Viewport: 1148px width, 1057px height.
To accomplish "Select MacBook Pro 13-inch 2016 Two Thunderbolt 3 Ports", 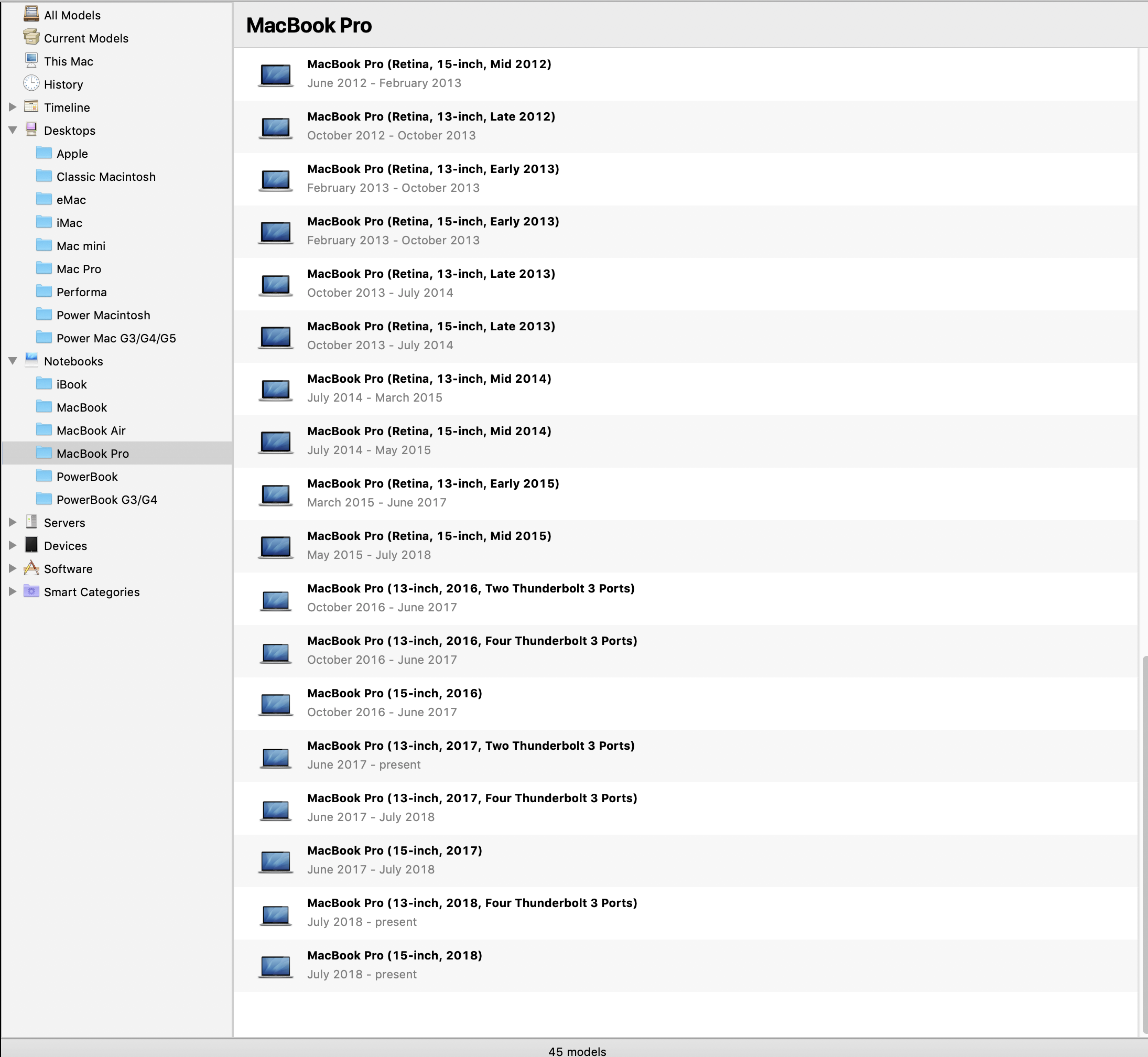I will [x=685, y=599].
